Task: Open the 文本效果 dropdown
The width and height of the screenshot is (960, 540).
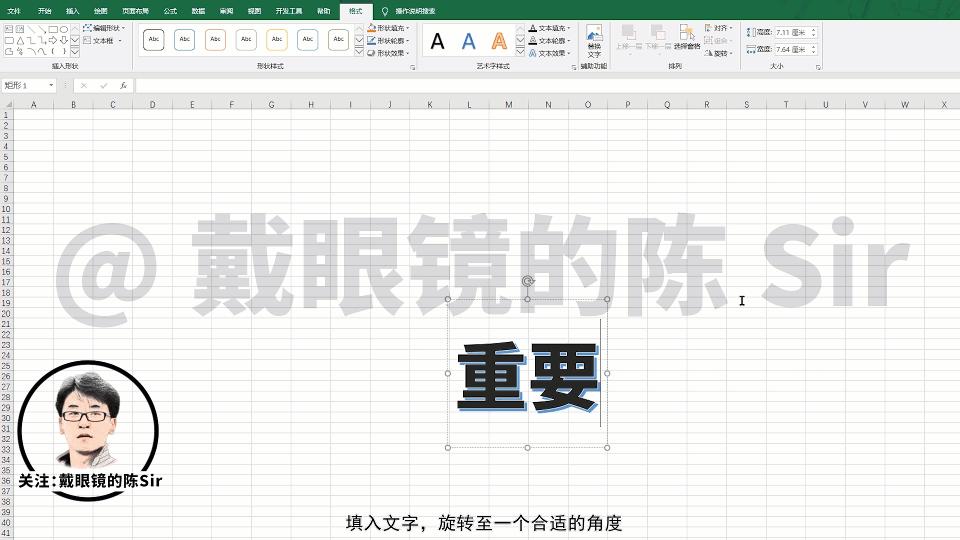Action: [550, 53]
